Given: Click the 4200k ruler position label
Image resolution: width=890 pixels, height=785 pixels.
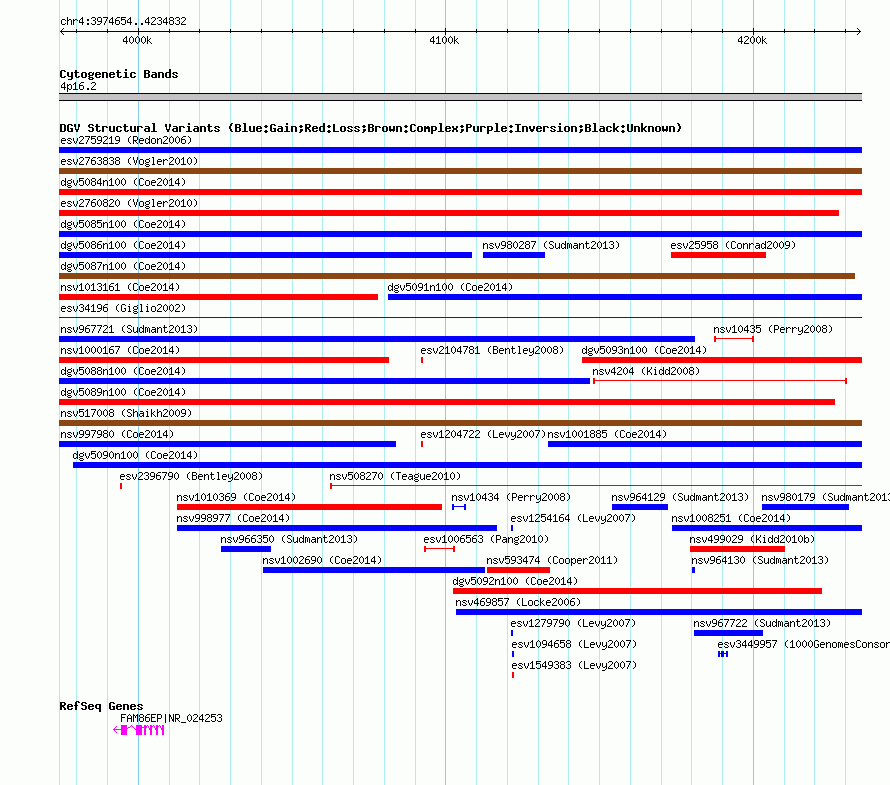Looking at the screenshot, I should [x=752, y=40].
